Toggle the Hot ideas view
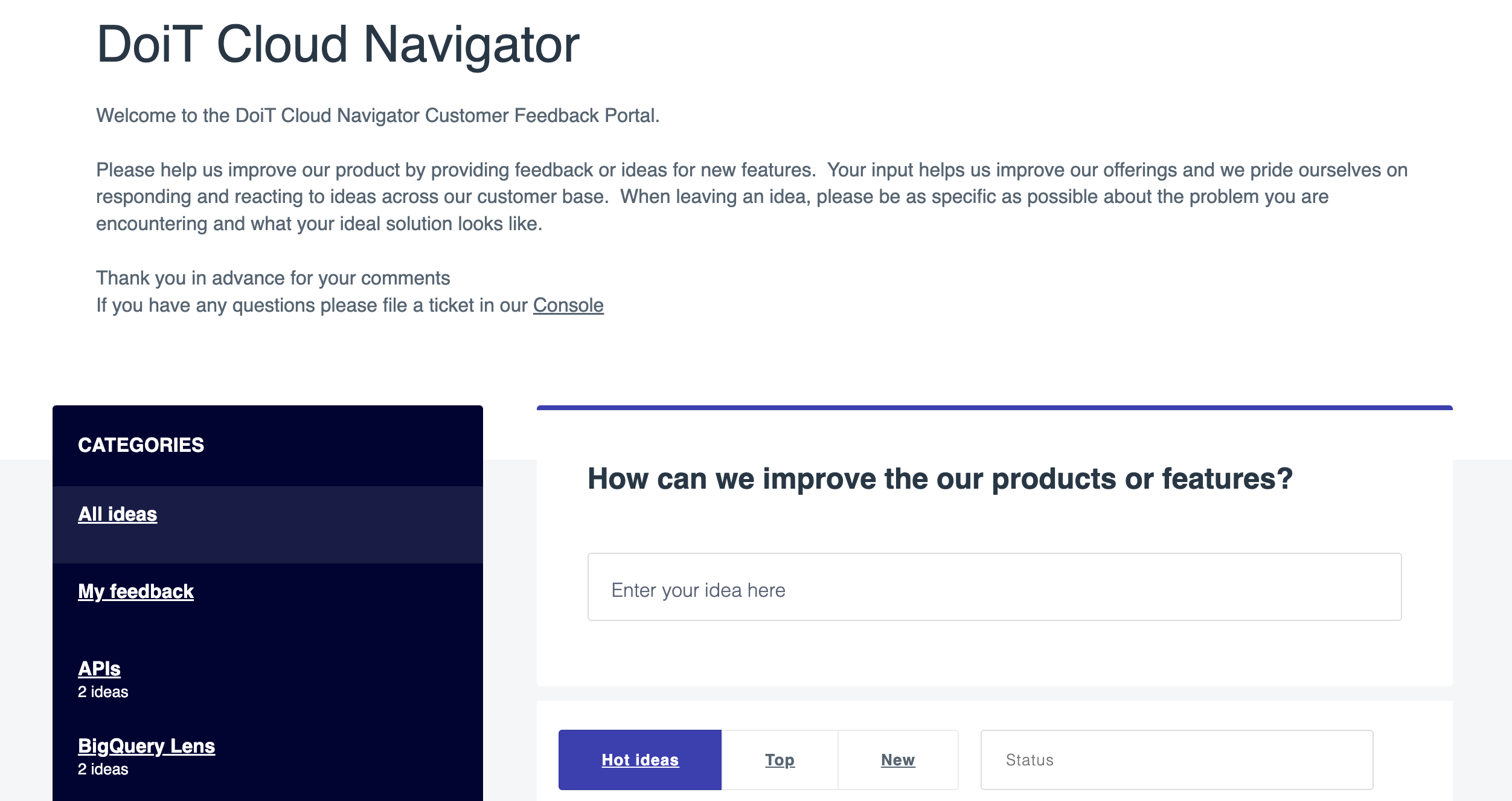Viewport: 1512px width, 801px height. pyautogui.click(x=640, y=758)
